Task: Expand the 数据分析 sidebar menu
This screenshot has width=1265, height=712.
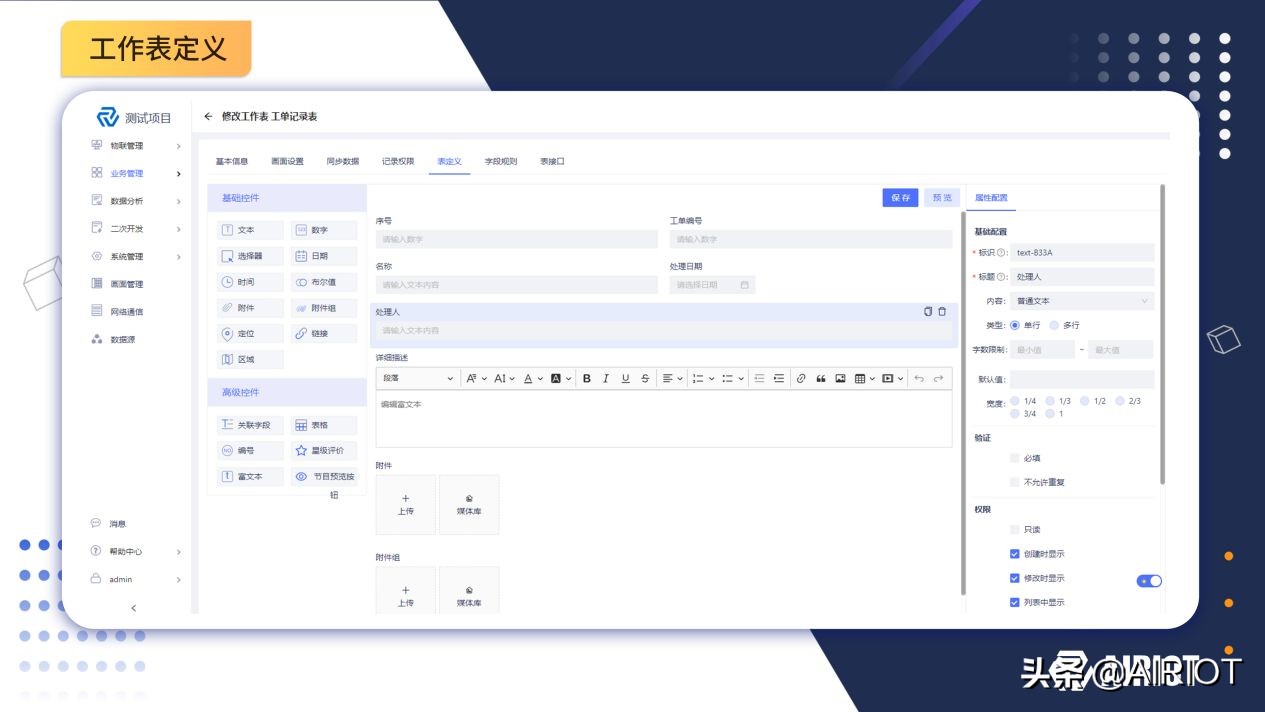Action: 137,201
